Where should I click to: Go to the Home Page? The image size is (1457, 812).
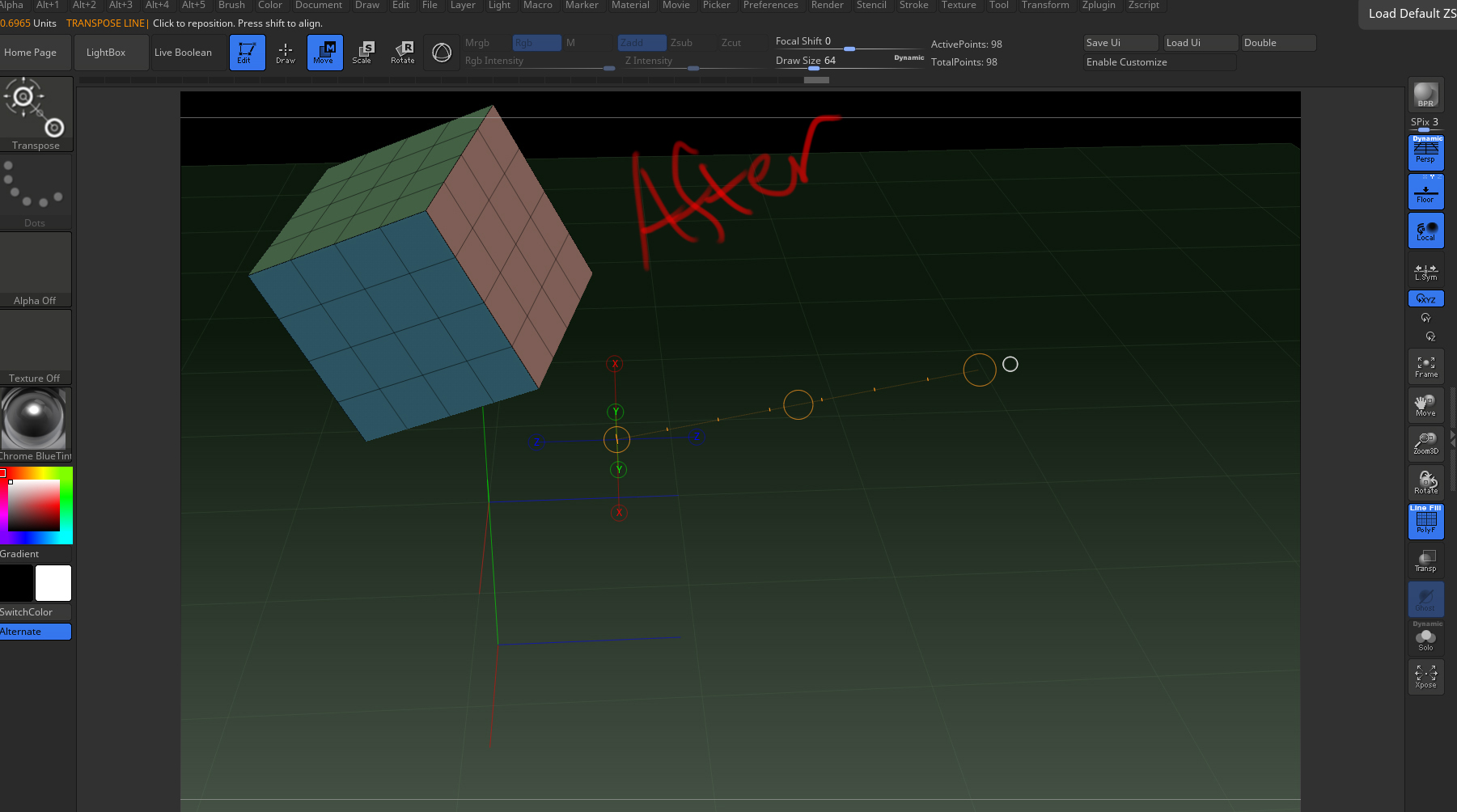click(x=36, y=53)
